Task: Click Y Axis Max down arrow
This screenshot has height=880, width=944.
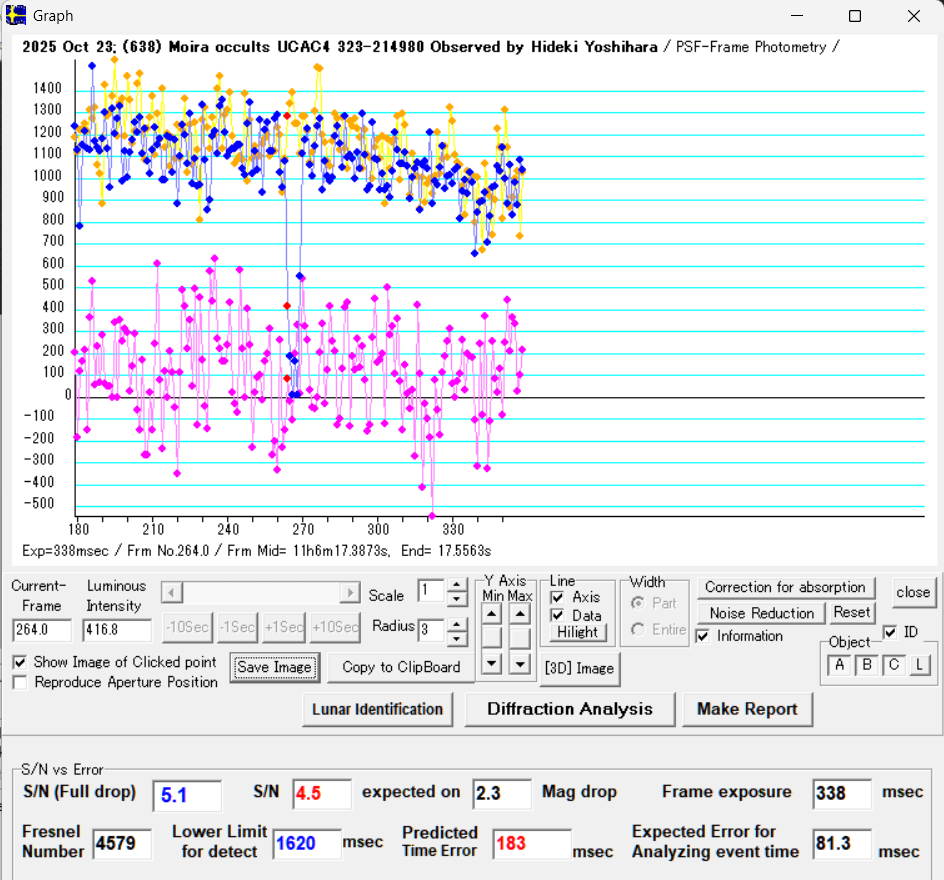Action: tap(520, 662)
